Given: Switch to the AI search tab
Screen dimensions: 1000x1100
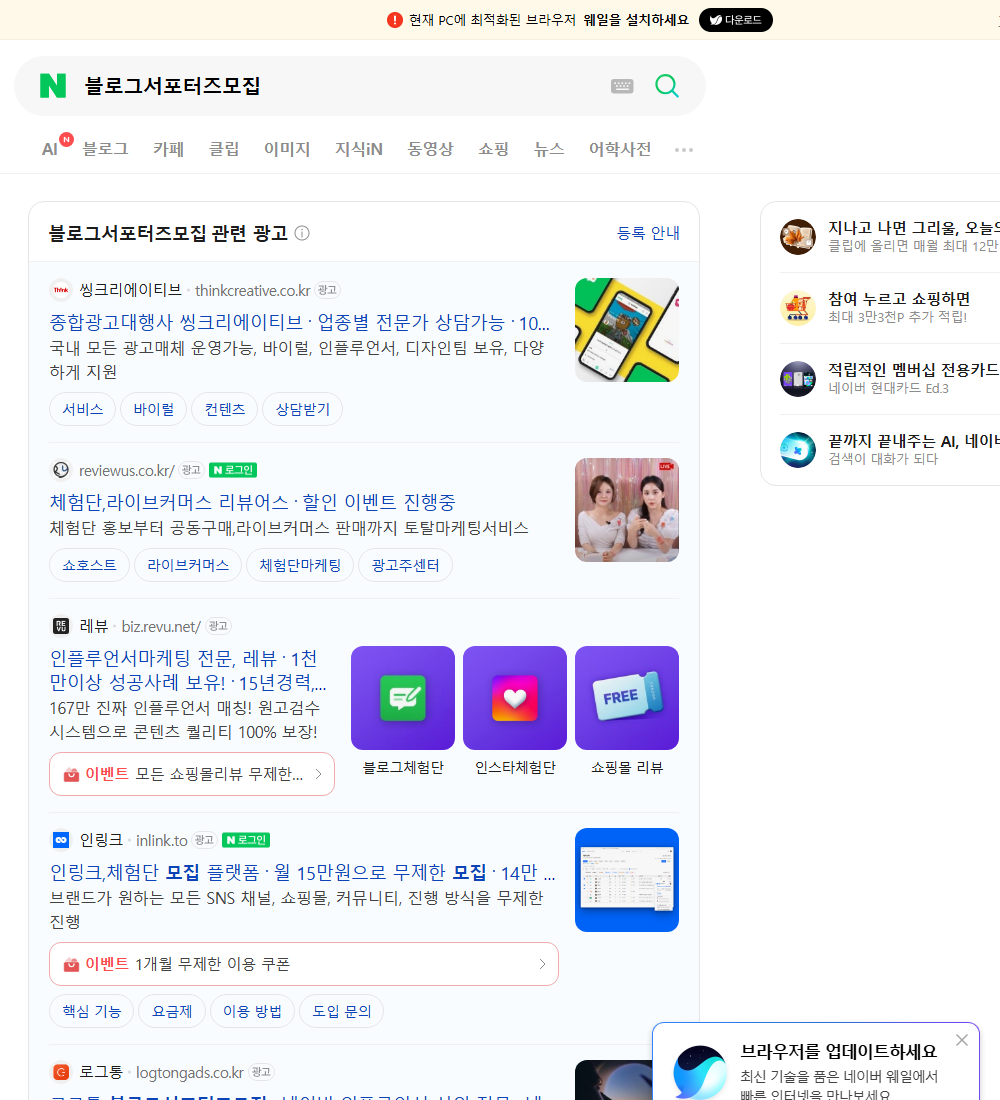Looking at the screenshot, I should pos(50,149).
